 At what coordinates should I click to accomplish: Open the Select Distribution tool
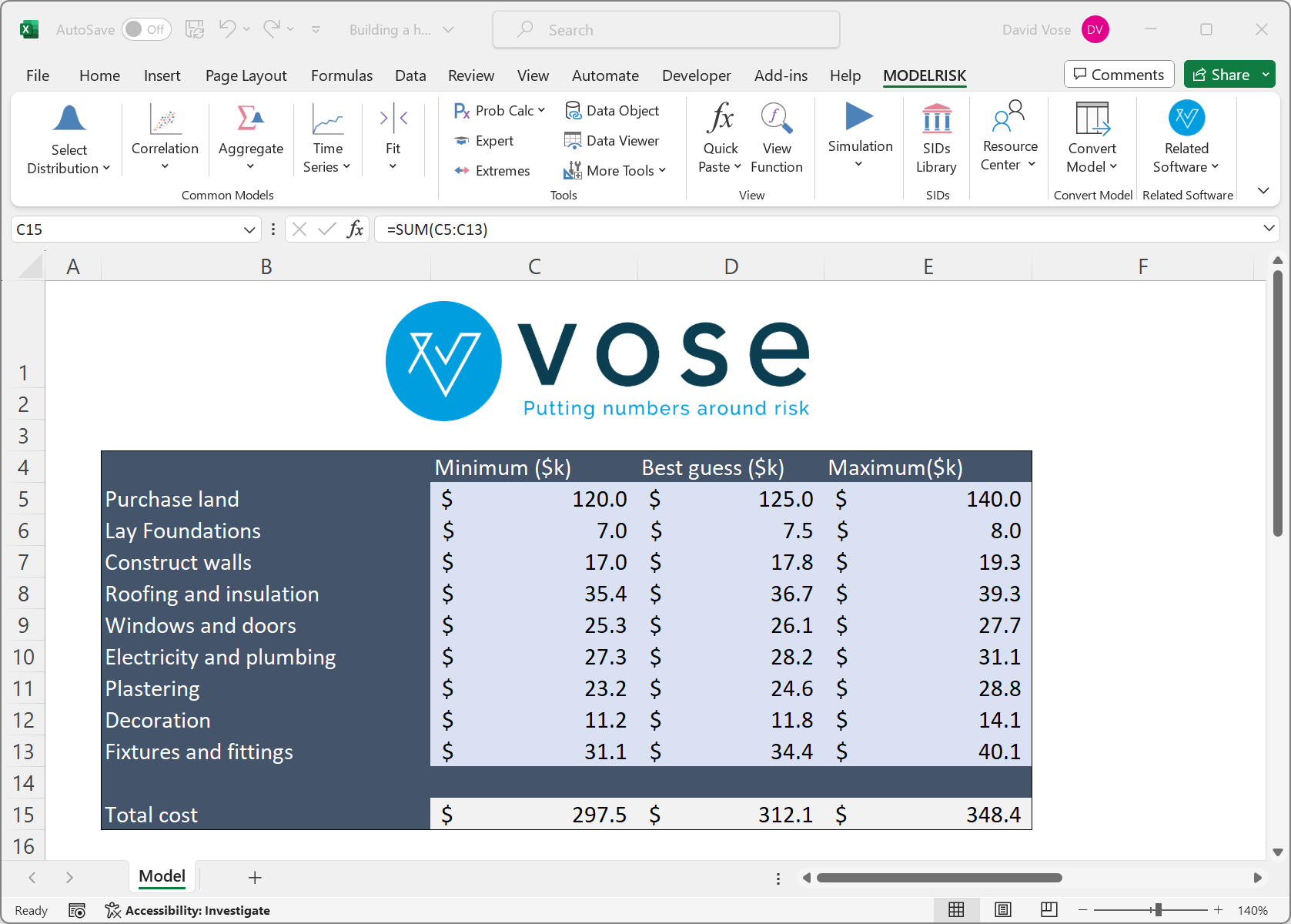click(x=69, y=139)
